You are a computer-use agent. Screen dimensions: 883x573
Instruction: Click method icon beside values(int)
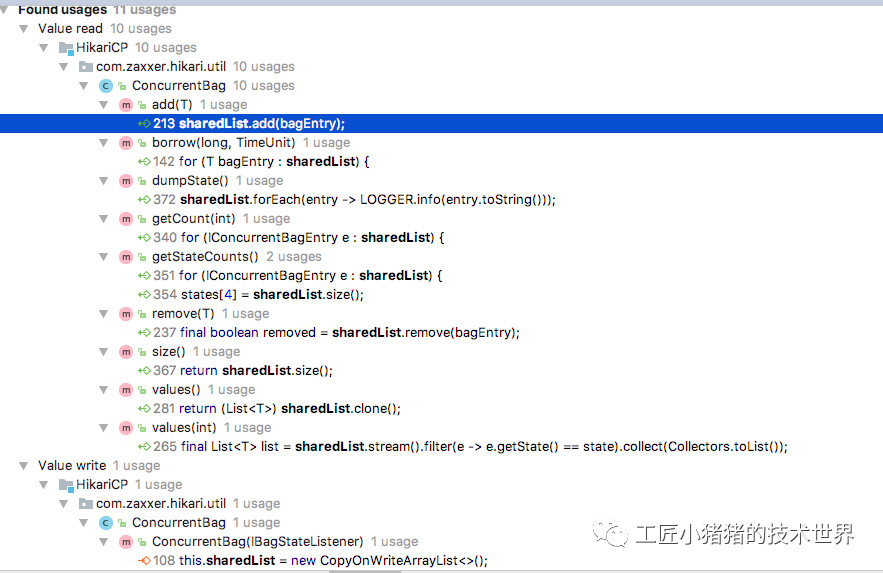coord(126,428)
